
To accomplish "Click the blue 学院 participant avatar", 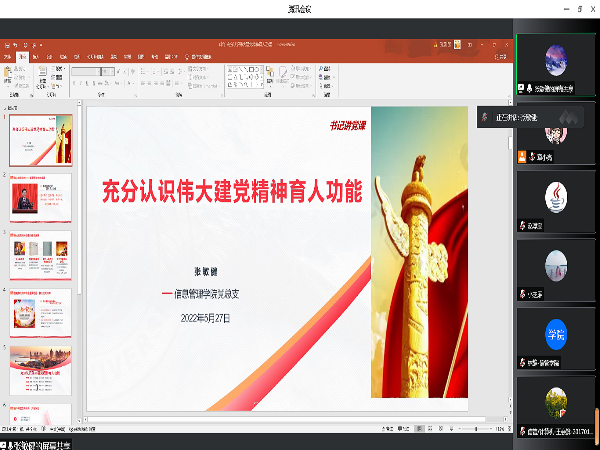I will tap(556, 331).
